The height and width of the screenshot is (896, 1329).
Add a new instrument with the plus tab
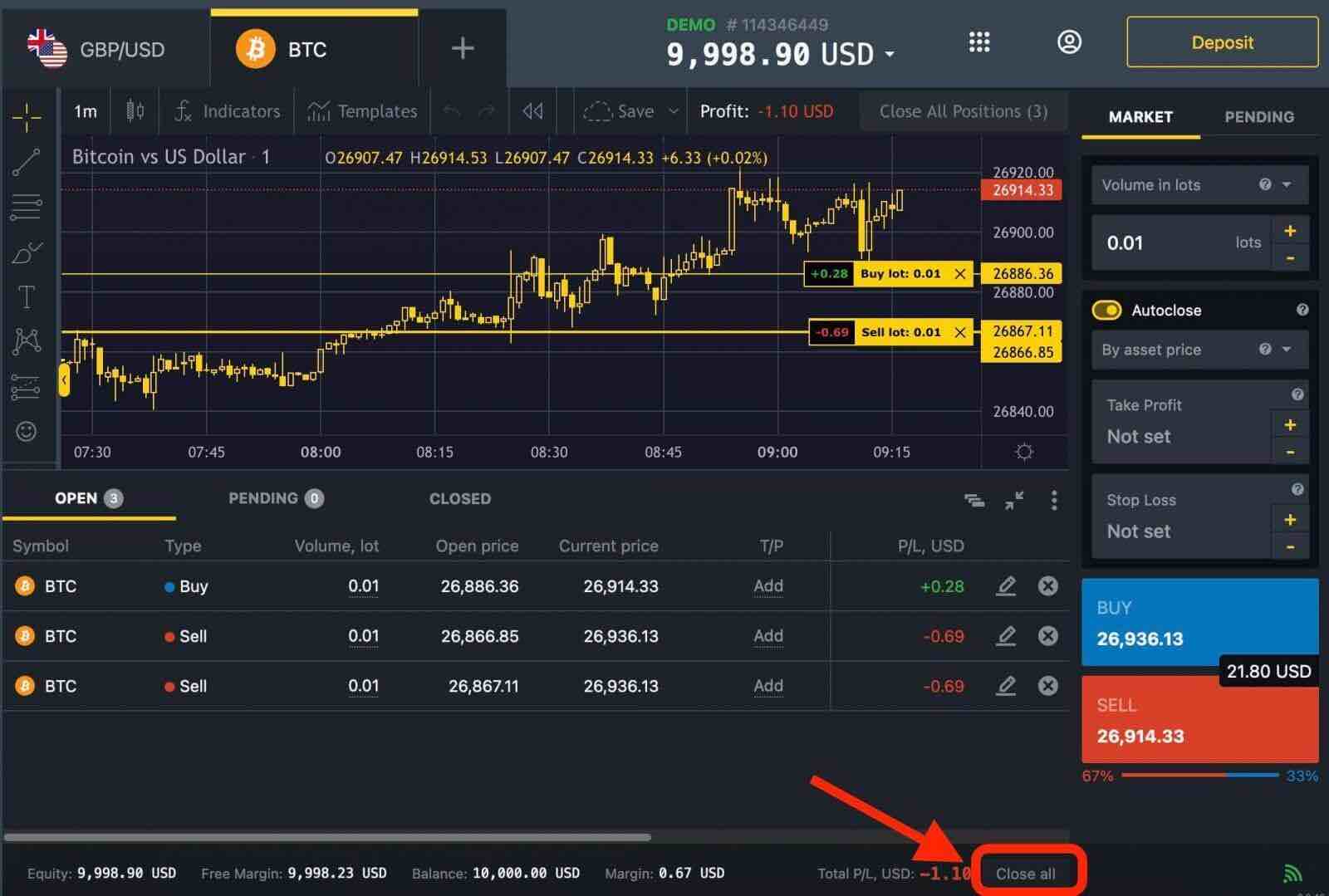(462, 48)
